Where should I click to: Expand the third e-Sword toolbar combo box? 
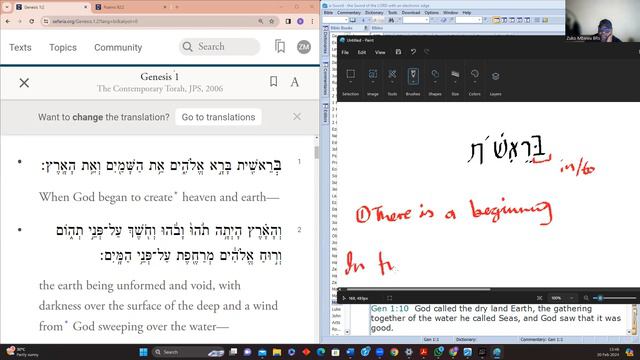480,20
